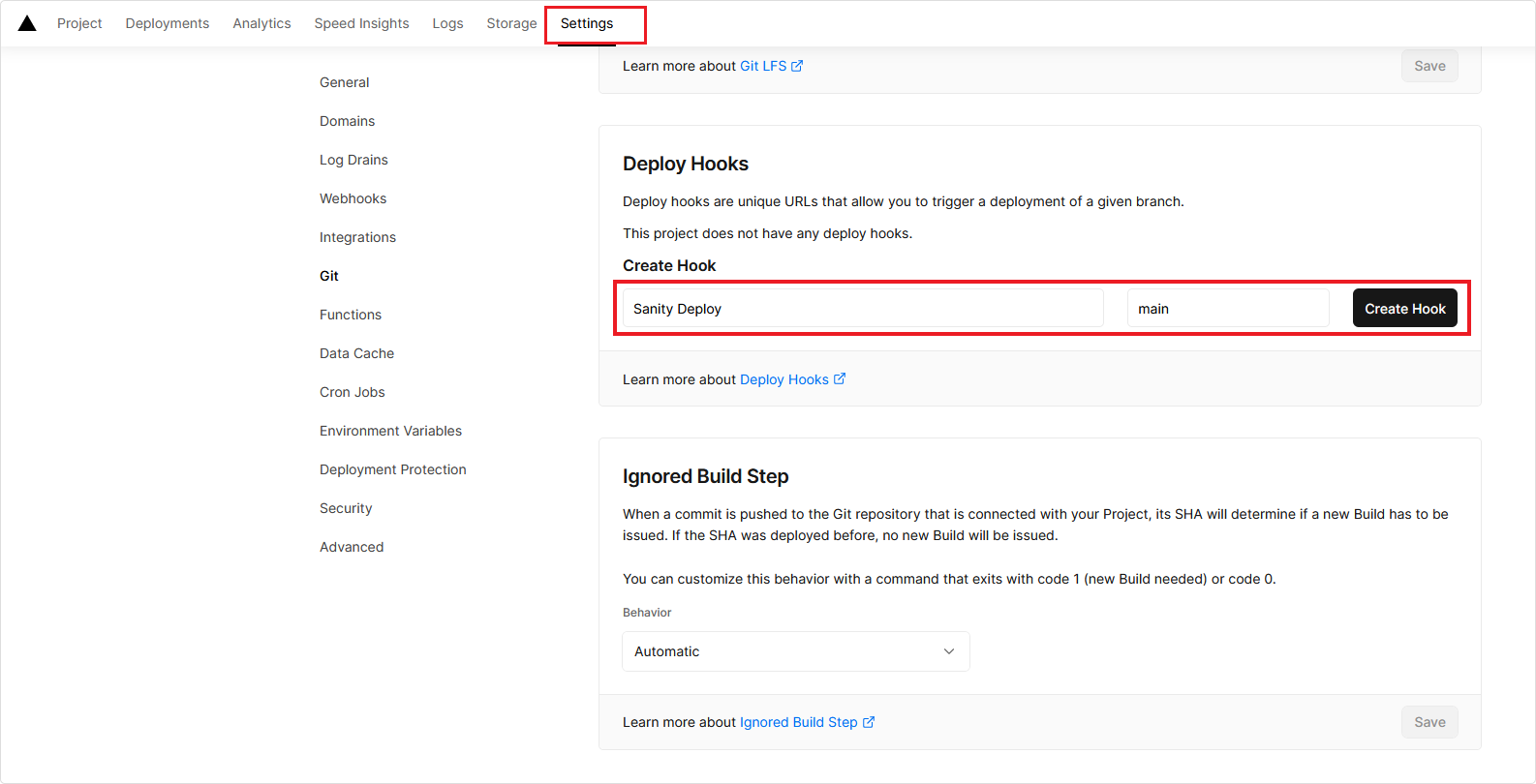Viewport: 1536px width, 784px height.
Task: Open Domains settings in the sidebar
Action: tap(348, 121)
